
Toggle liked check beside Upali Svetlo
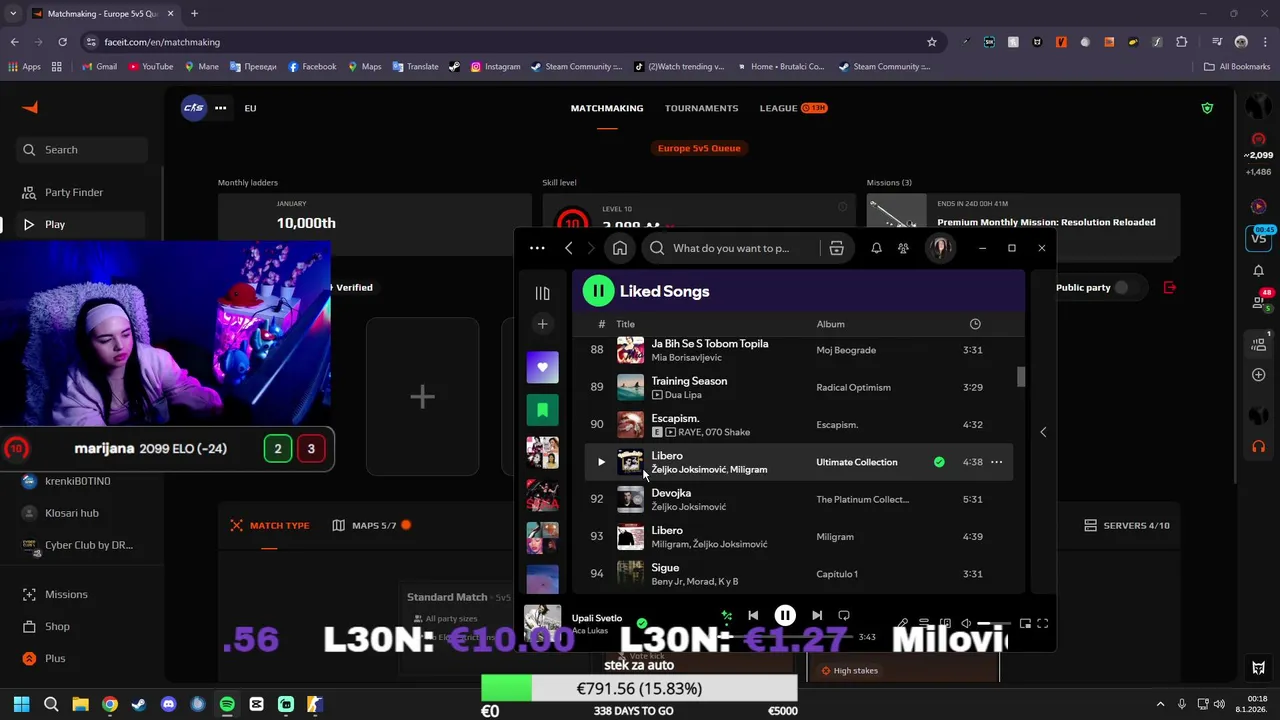(x=642, y=623)
